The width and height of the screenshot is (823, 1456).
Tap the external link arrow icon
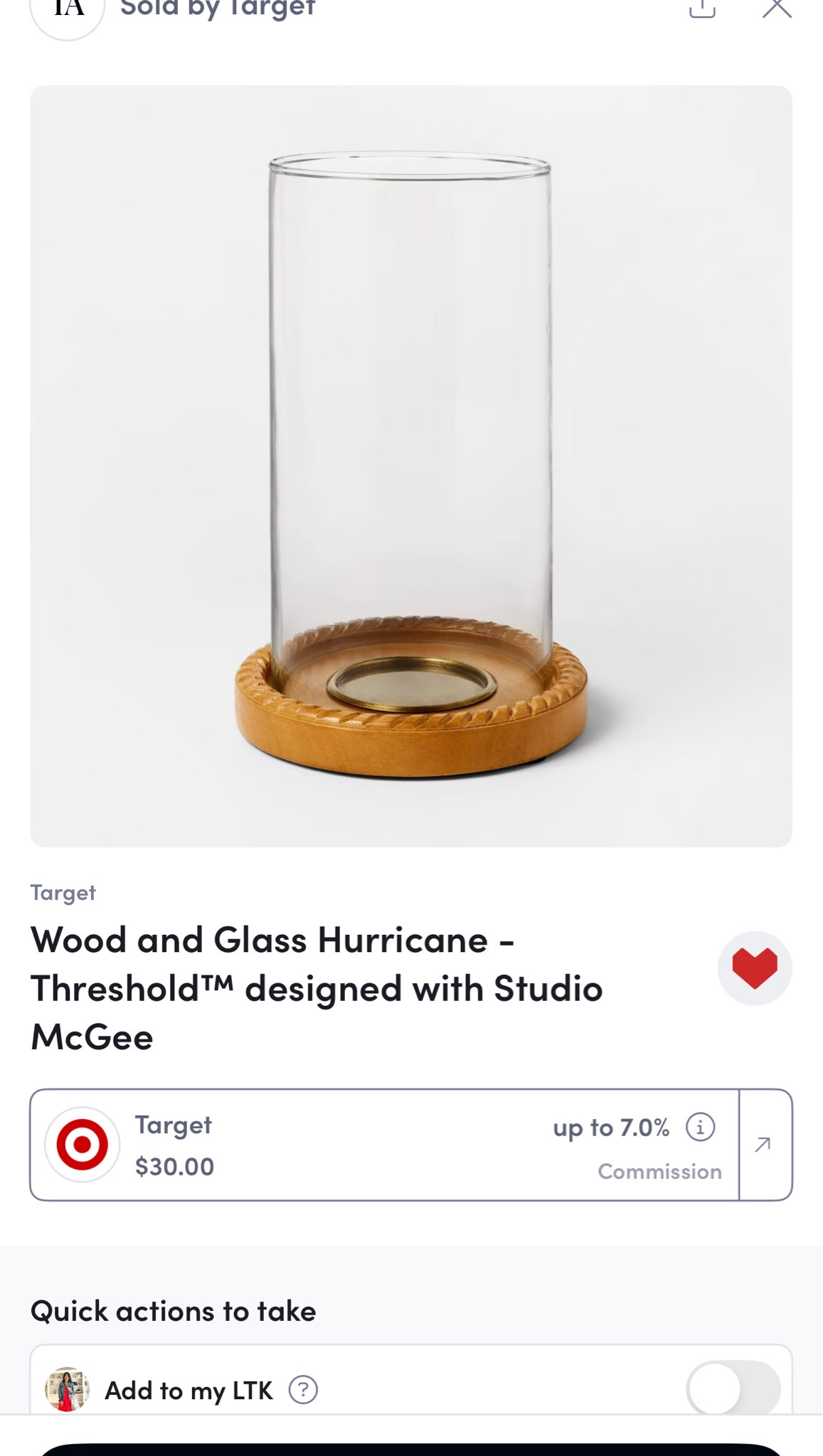point(763,1145)
